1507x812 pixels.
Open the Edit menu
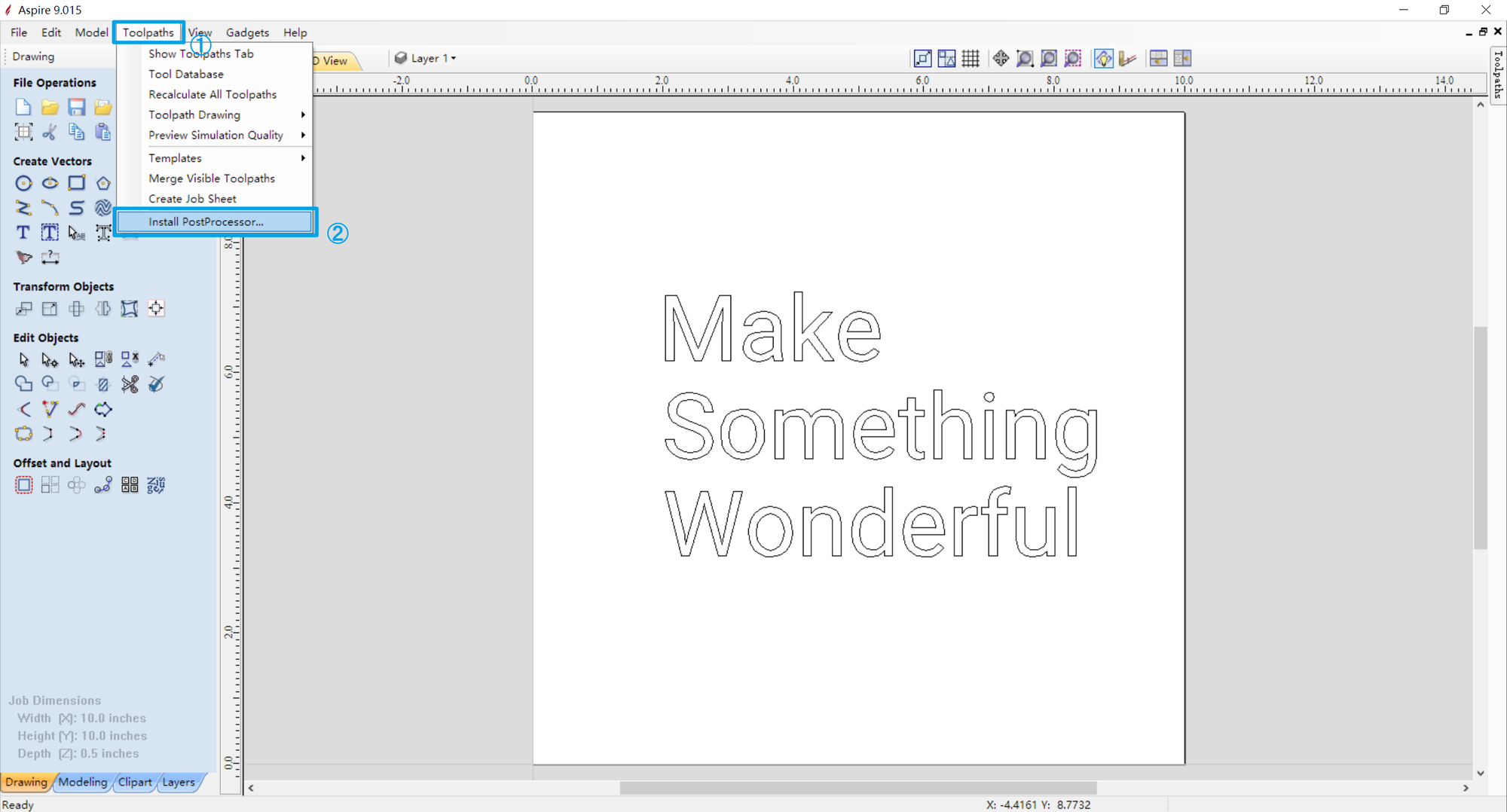click(51, 32)
